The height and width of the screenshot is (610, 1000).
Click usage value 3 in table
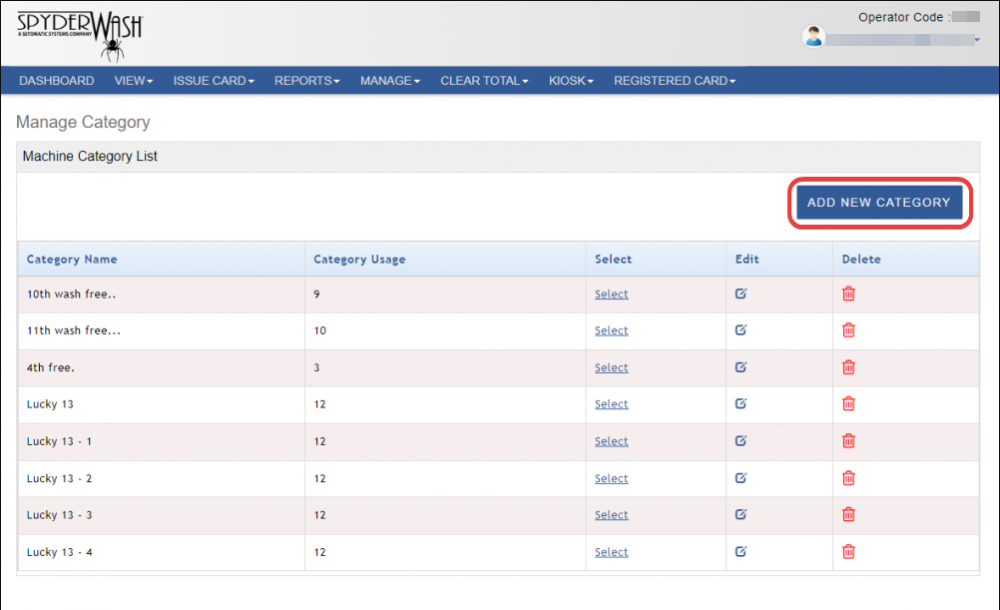[x=317, y=368]
